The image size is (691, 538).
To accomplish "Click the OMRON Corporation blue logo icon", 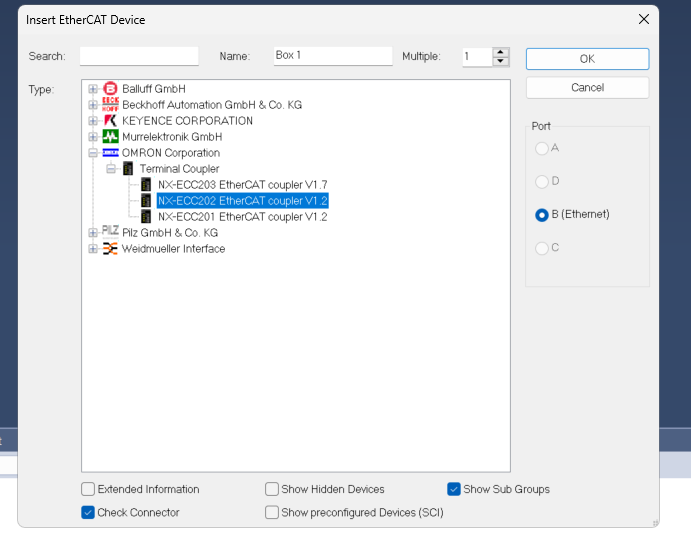I will click(x=110, y=153).
